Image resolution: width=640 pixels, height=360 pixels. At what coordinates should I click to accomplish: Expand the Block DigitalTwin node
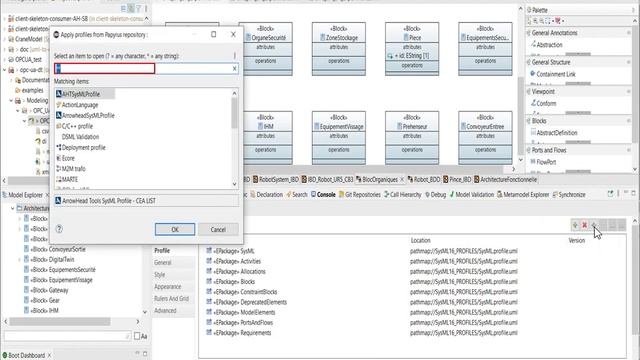(x=19, y=260)
